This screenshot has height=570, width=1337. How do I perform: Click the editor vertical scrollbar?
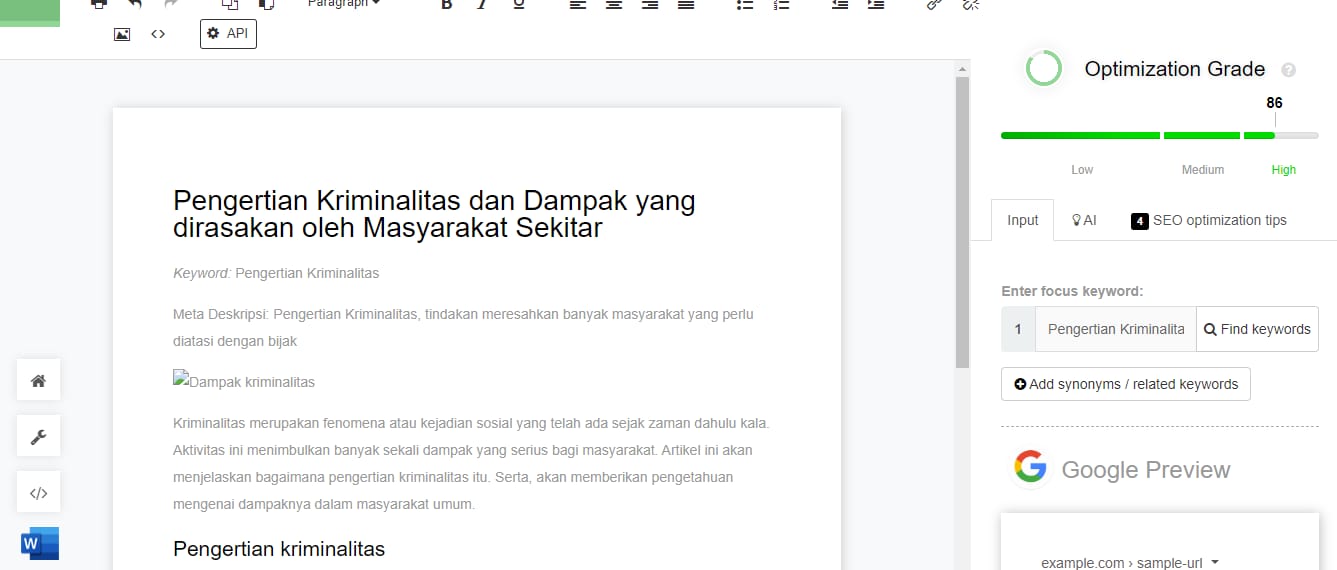point(962,220)
